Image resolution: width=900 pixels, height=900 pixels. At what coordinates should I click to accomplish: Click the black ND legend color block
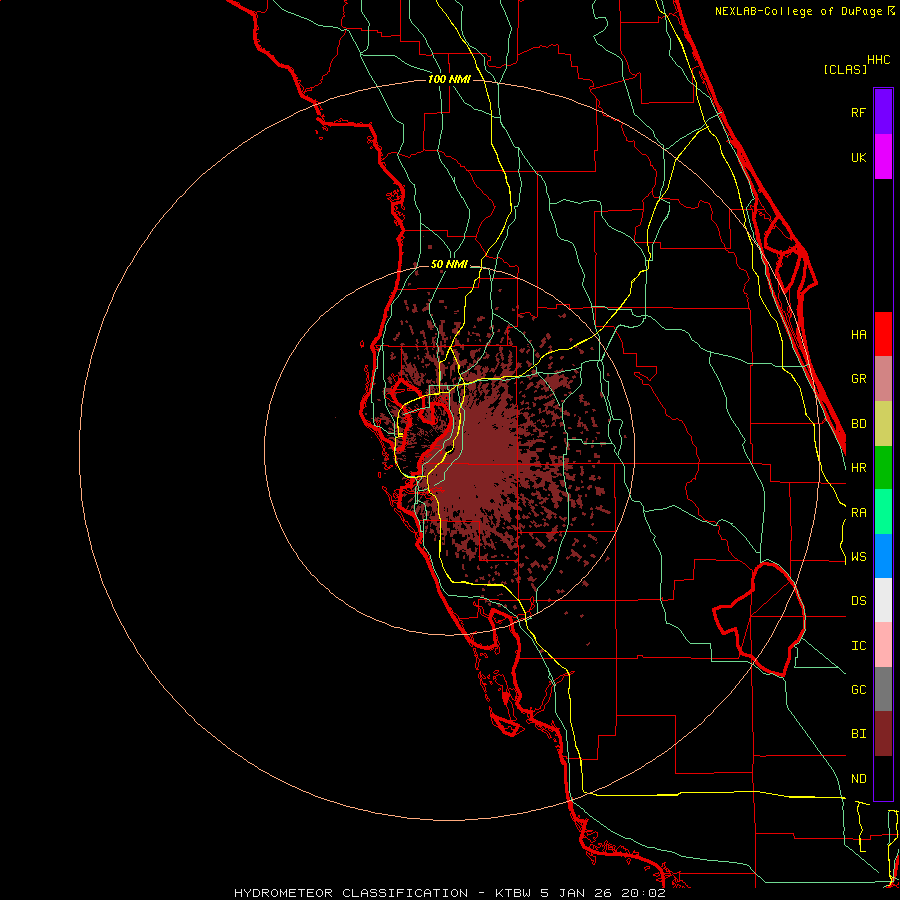[x=883, y=778]
